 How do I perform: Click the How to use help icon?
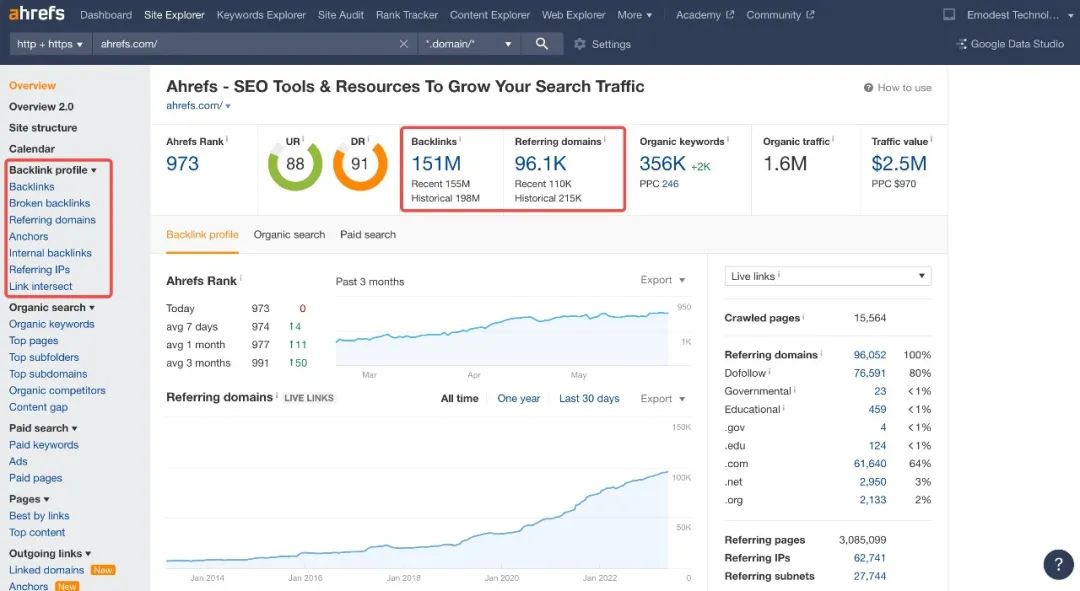(x=869, y=88)
